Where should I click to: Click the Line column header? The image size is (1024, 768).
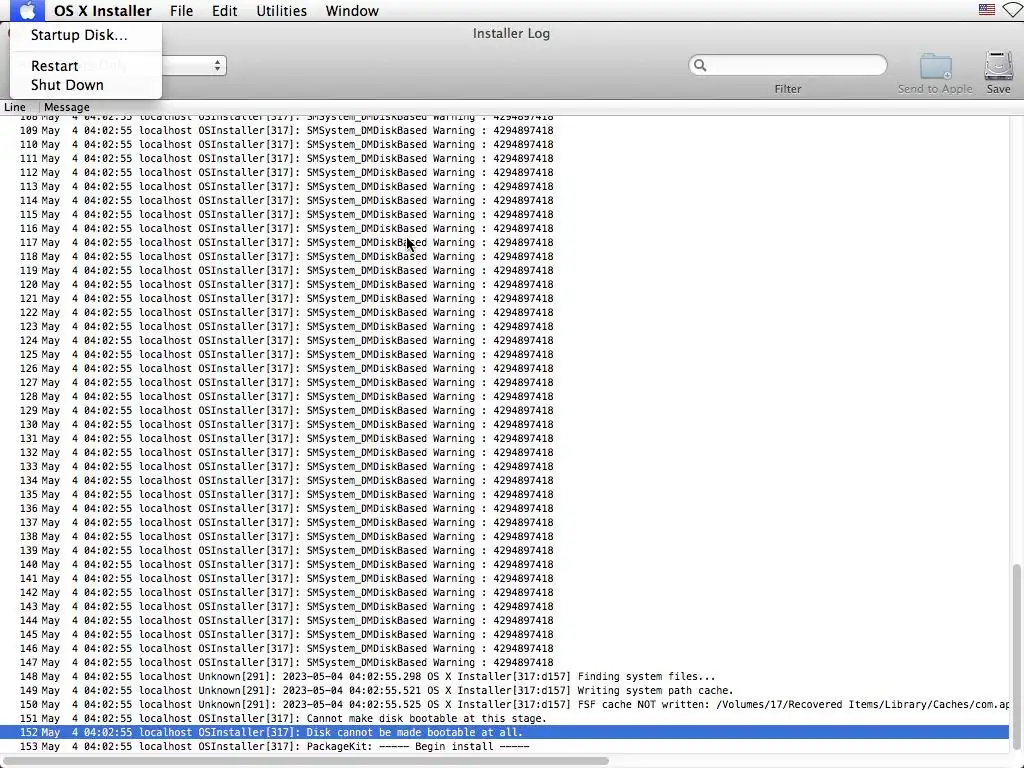click(15, 107)
